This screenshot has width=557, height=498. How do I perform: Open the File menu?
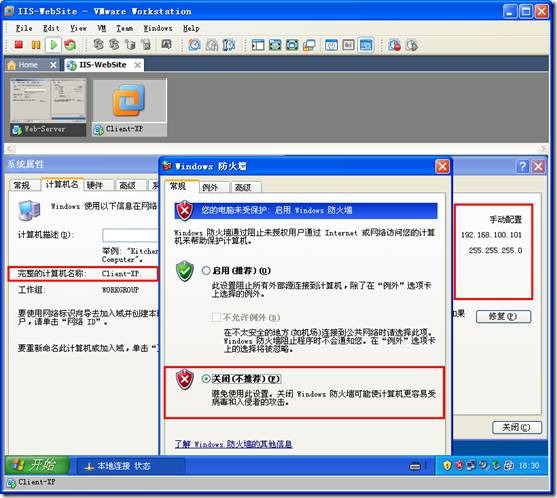(24, 28)
